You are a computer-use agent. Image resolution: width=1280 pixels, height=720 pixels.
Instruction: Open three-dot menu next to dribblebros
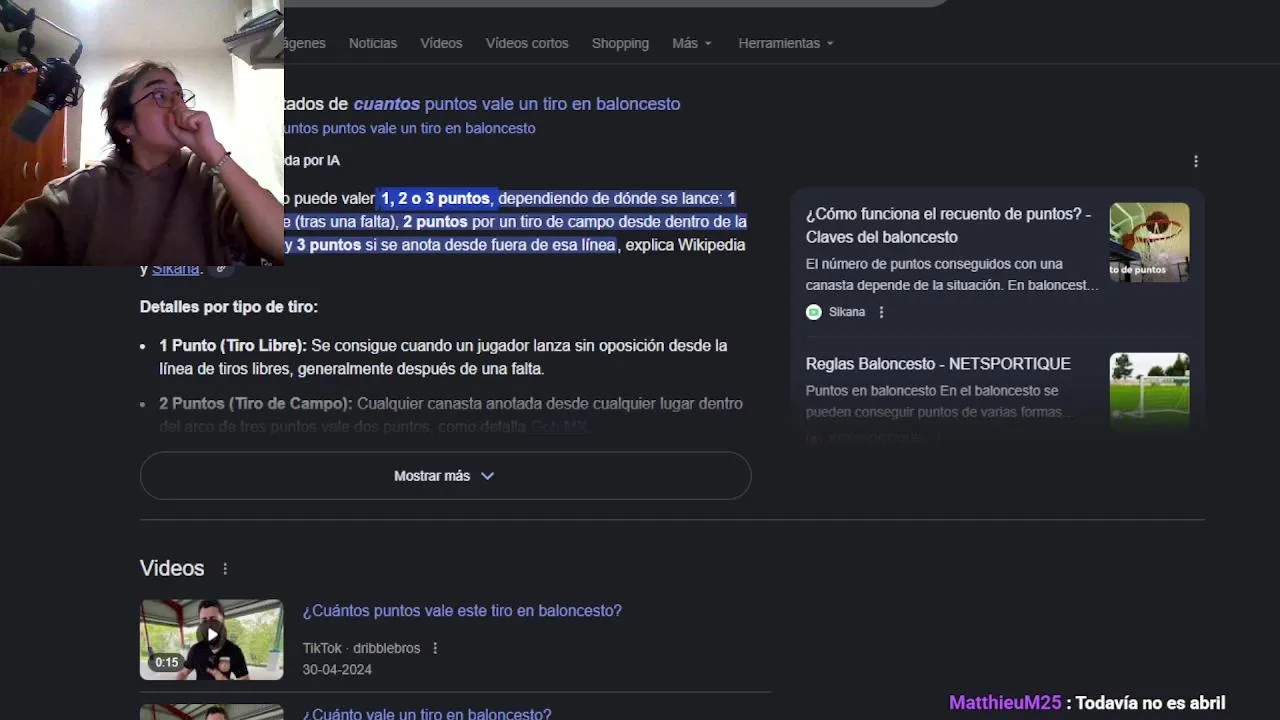point(435,648)
